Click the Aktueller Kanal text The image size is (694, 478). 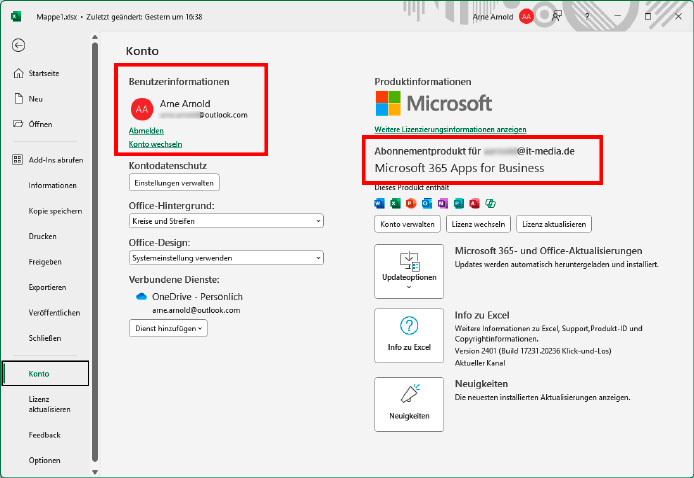pos(480,363)
